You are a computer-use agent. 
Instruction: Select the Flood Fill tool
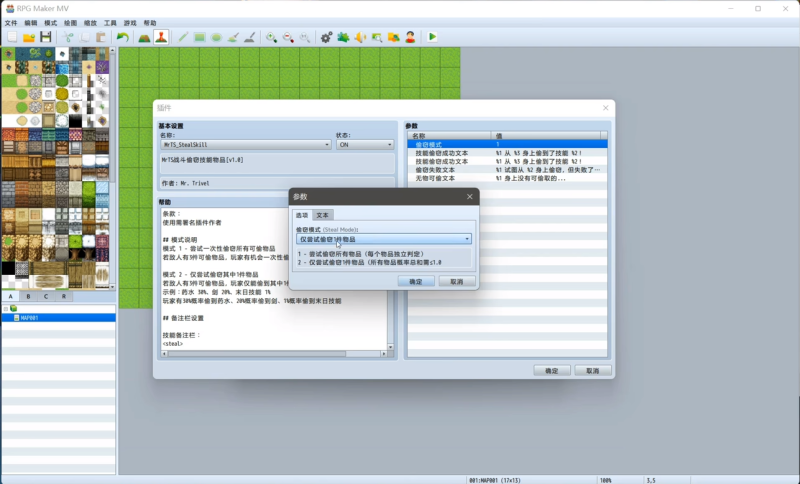[x=233, y=37]
